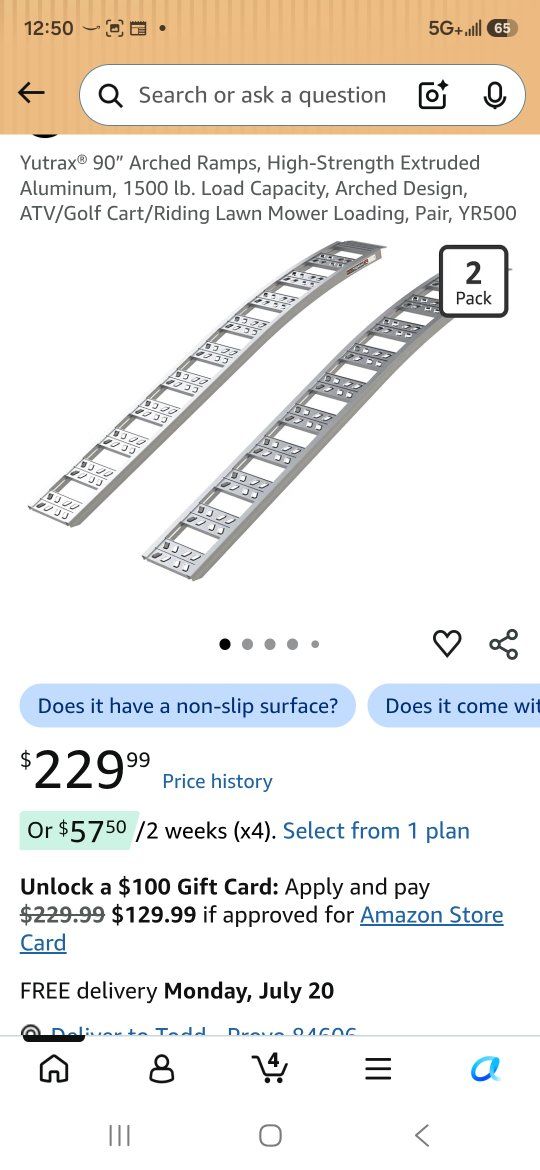Tap the microphone voice search icon
Screen dimensions: 540x1170
[494, 95]
